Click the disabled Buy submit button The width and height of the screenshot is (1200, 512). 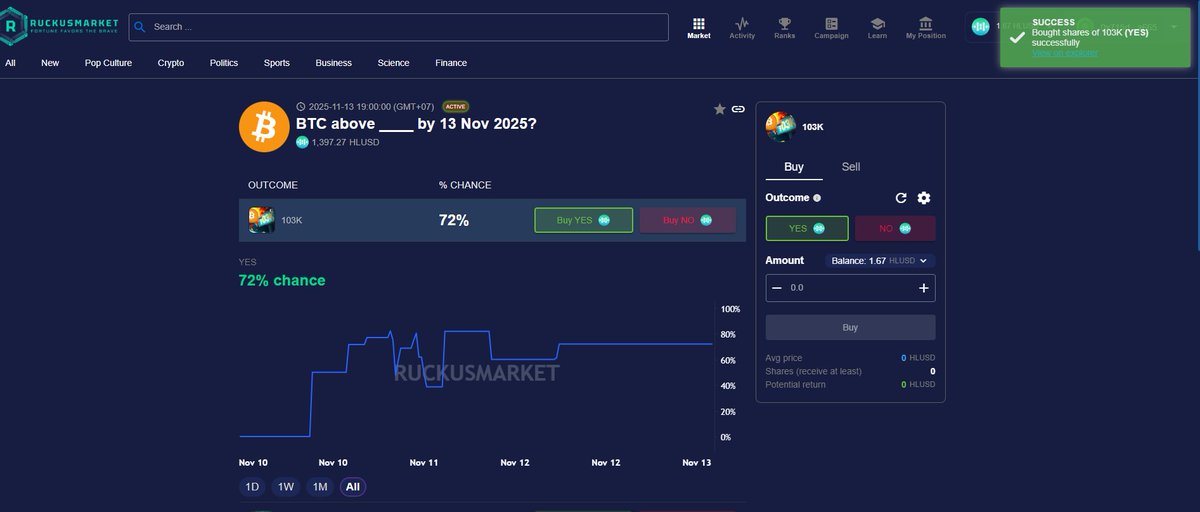pyautogui.click(x=850, y=327)
